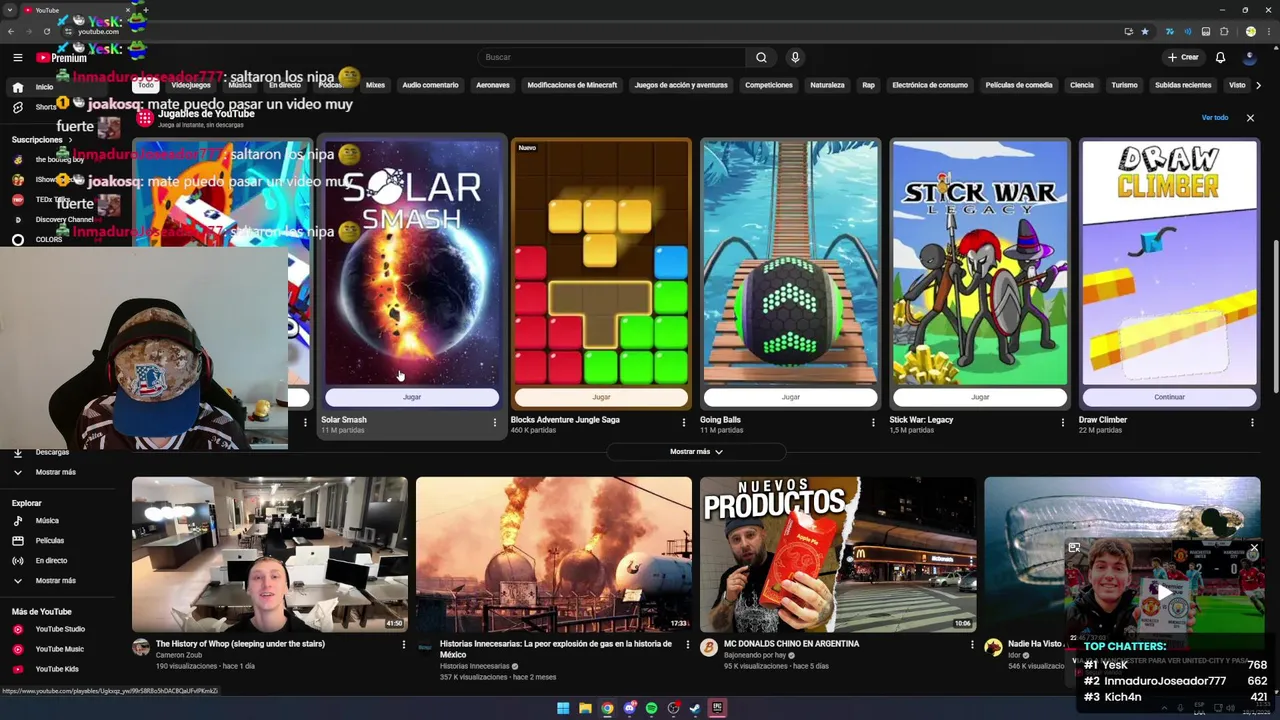Open the YouTube account avatar menu
Screen dimensions: 1280x720
click(x=1249, y=57)
